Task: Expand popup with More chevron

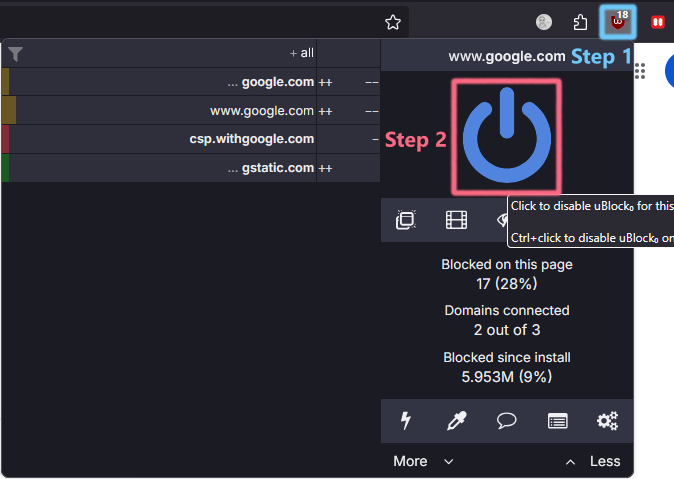Action: (x=423, y=461)
